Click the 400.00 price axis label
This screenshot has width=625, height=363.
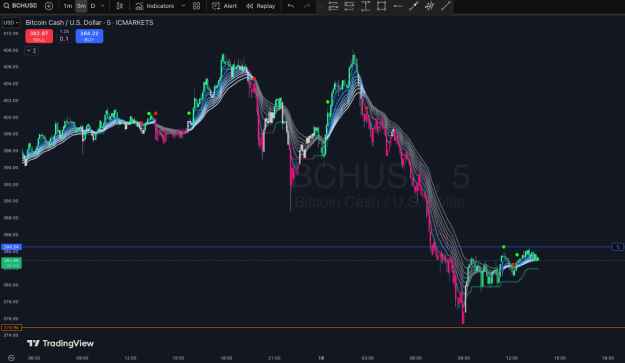pos(11,118)
